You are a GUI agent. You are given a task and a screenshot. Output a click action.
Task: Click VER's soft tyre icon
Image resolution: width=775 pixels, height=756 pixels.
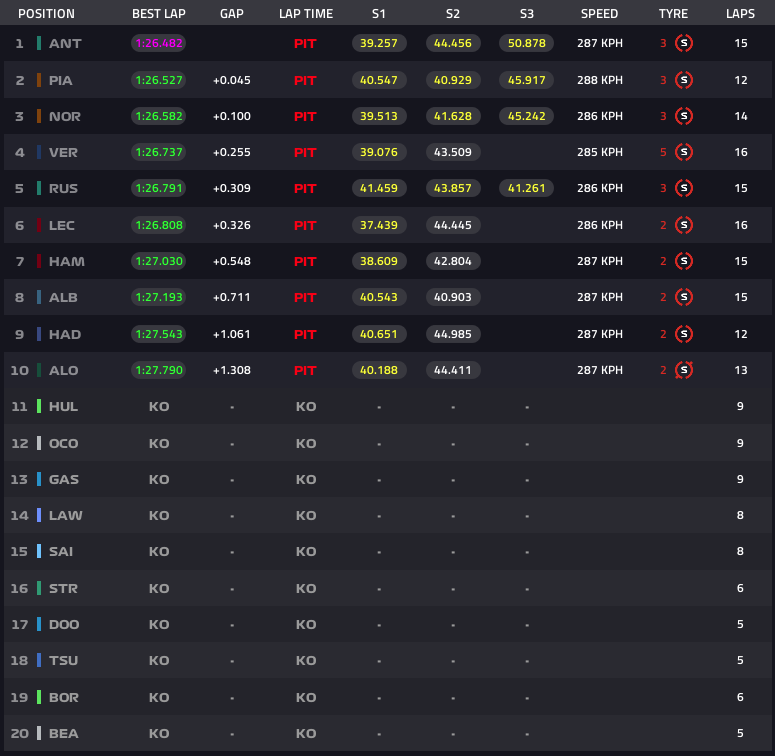pyautogui.click(x=684, y=152)
